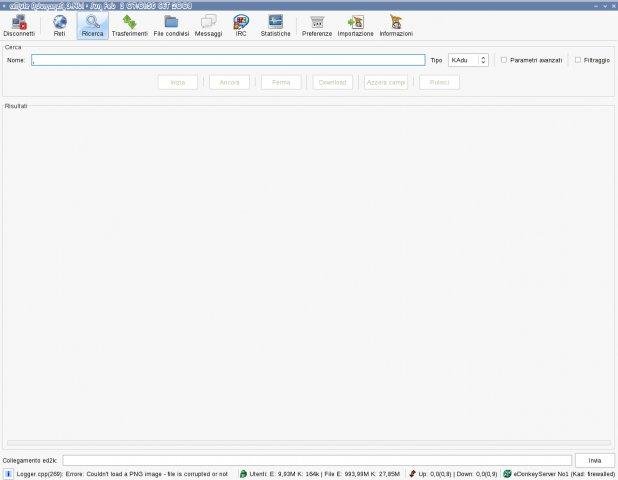Click the Ancora button
Viewport: 618px width, 480px height.
coord(229,82)
